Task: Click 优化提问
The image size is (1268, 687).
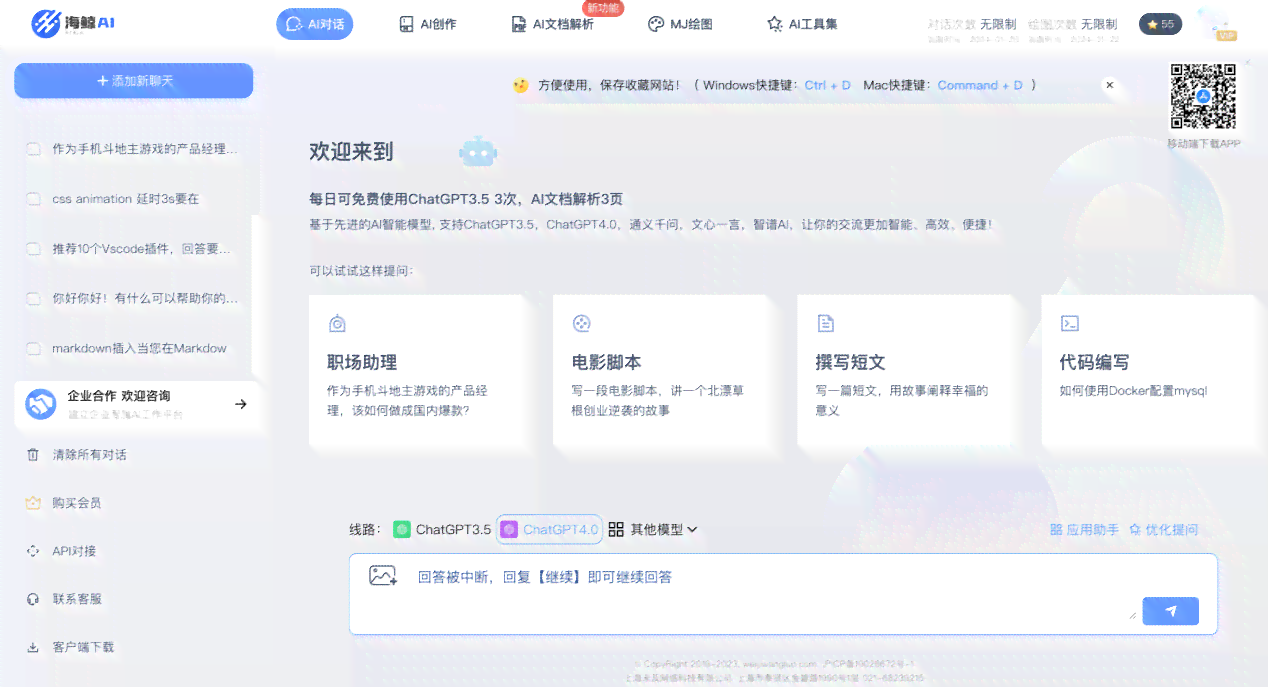Action: 1163,530
